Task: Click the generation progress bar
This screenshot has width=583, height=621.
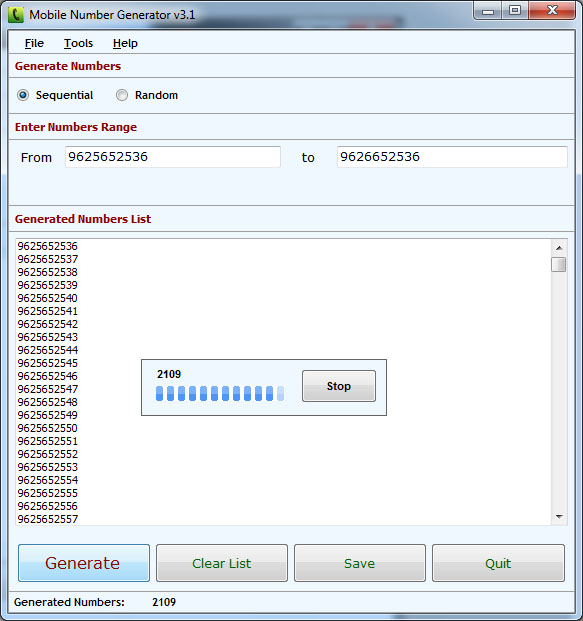Action: [220, 394]
